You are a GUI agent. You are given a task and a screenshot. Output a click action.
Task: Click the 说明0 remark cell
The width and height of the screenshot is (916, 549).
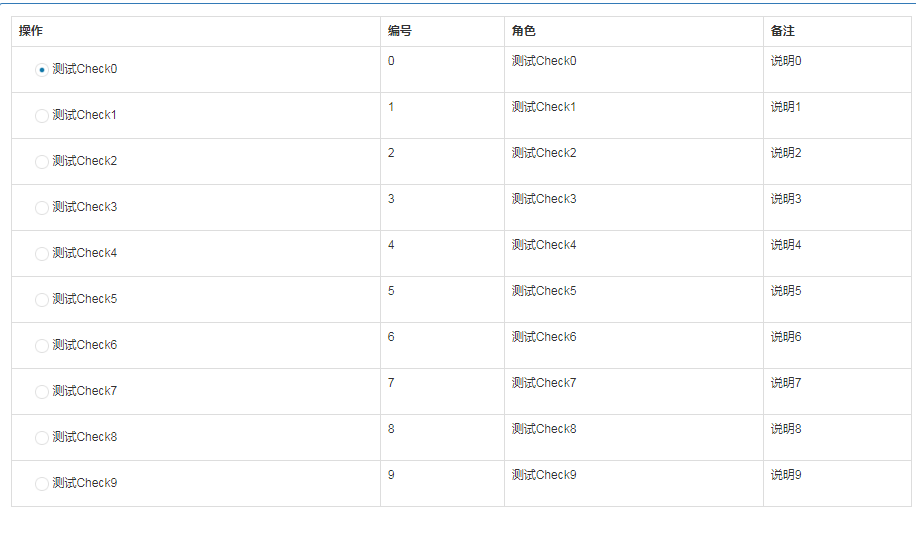pyautogui.click(x=837, y=70)
